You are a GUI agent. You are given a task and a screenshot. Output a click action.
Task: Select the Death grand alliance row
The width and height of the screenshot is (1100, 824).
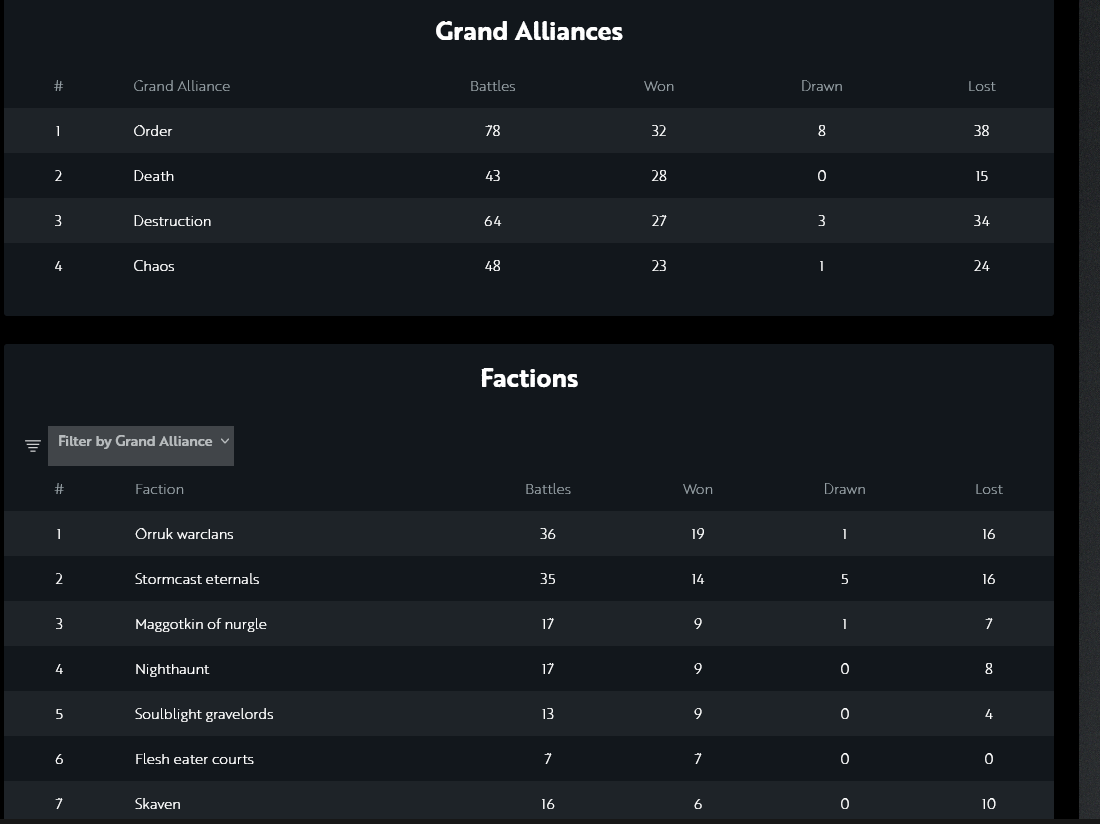coord(154,176)
